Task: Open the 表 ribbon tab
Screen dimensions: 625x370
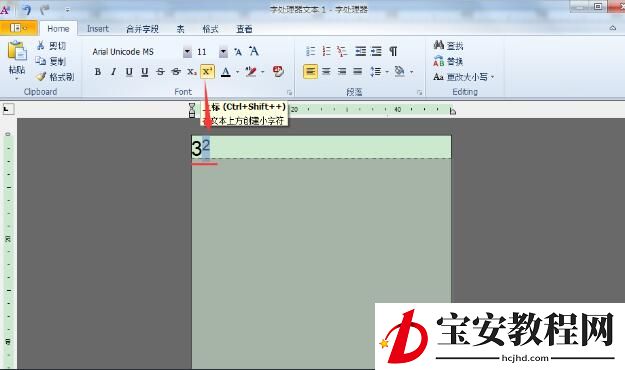Action: click(x=181, y=29)
